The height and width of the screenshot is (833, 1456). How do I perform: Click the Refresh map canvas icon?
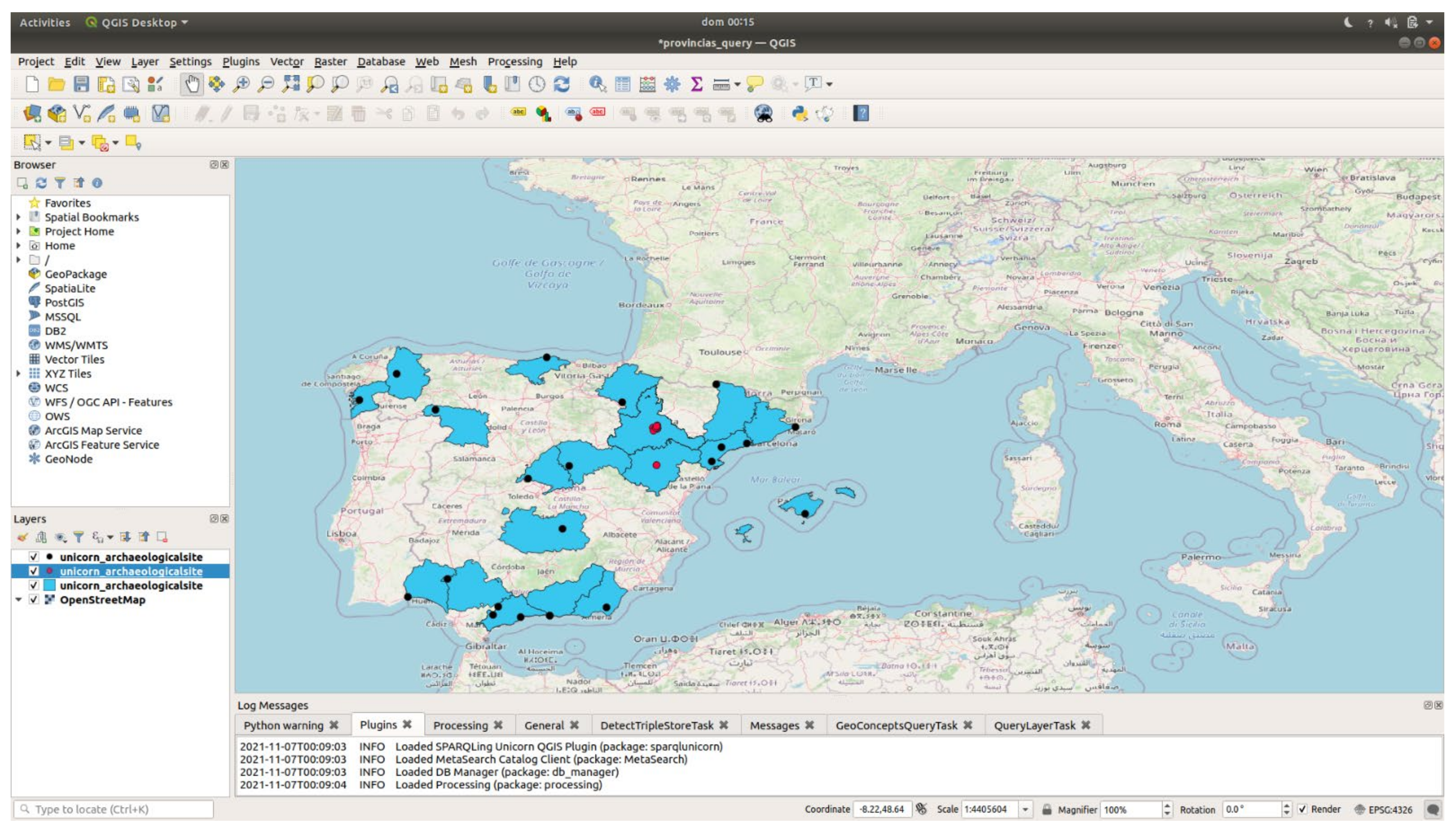[x=562, y=85]
